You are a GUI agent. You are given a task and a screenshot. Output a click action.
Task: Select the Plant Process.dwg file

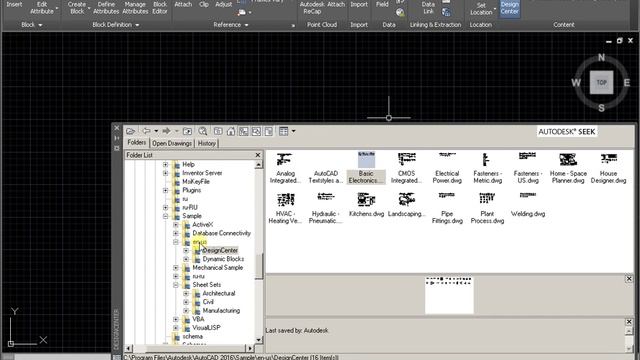click(x=487, y=208)
